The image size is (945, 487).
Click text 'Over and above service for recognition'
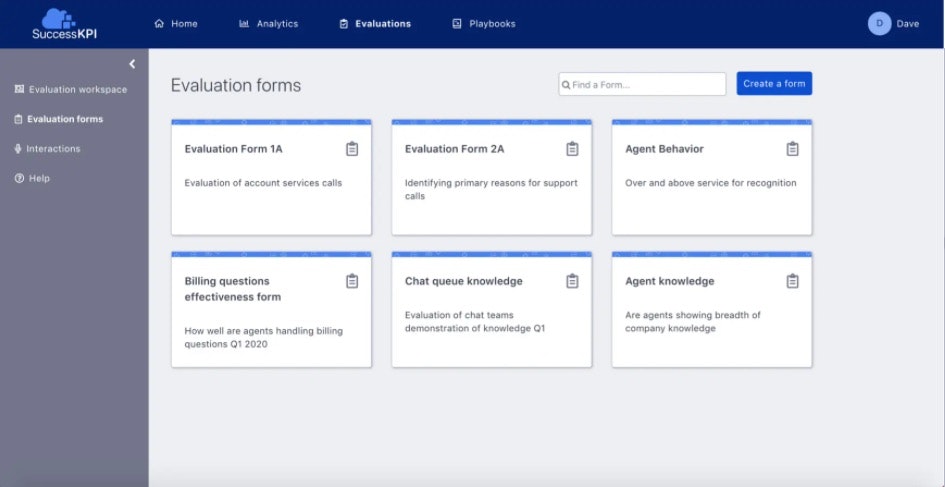pyautogui.click(x=711, y=183)
